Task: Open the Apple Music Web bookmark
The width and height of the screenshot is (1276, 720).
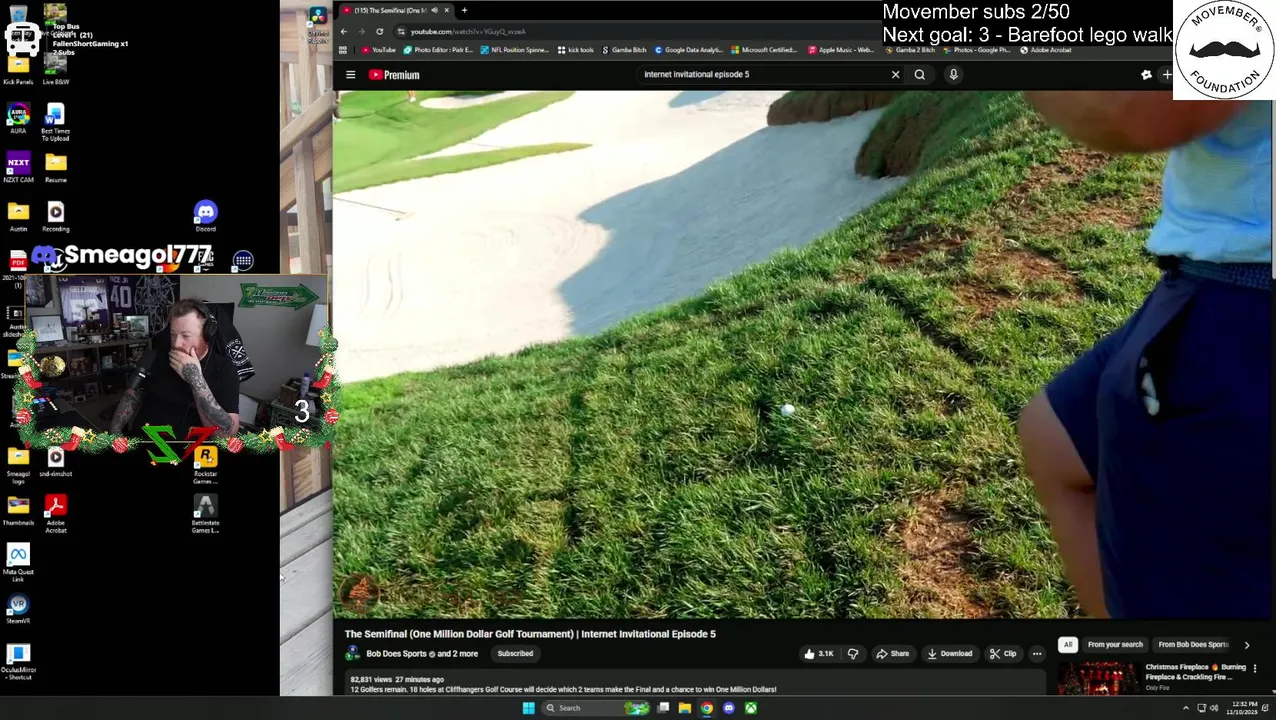Action: click(x=841, y=50)
